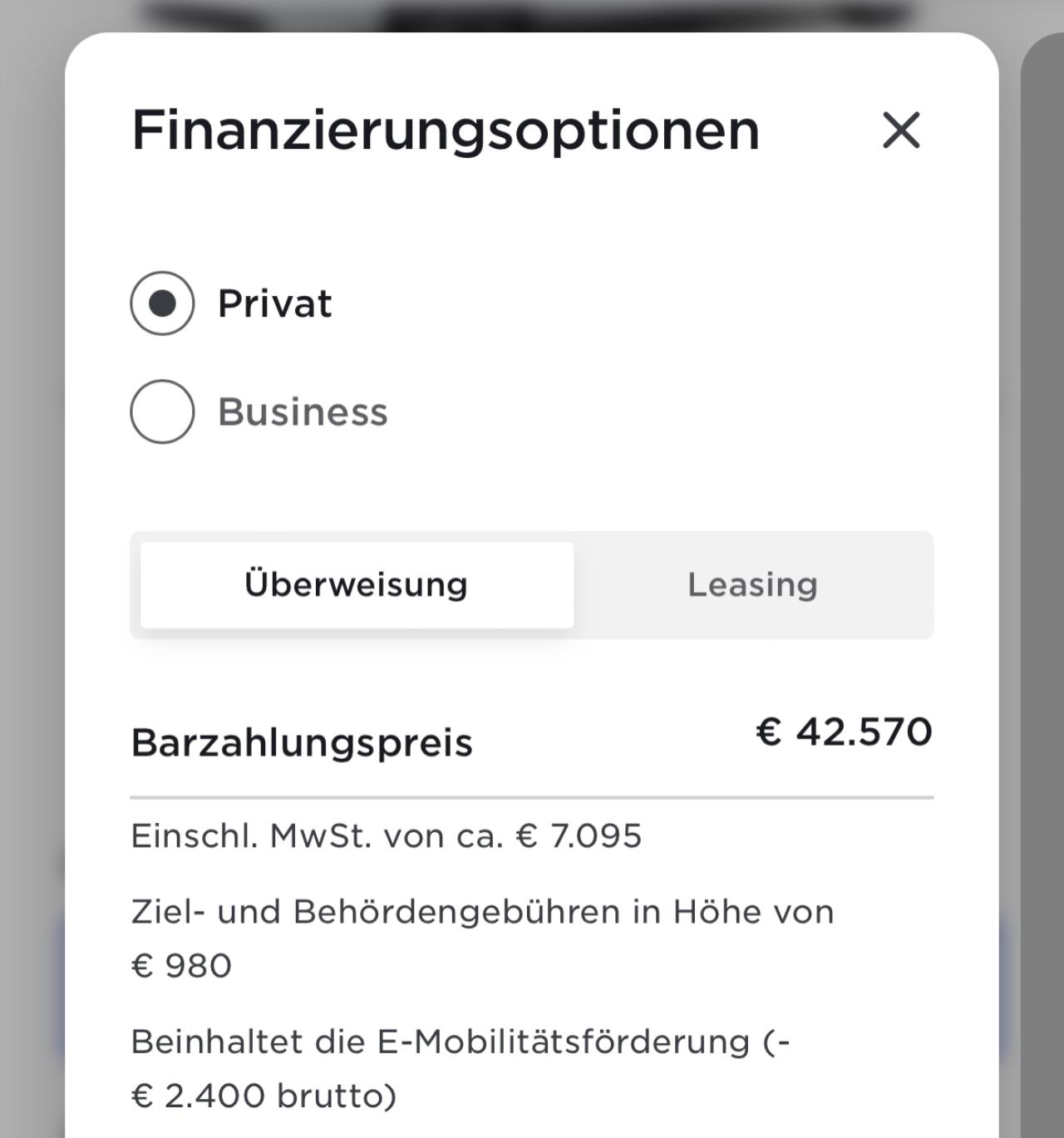1064x1138 pixels.
Task: Switch to the Leasing tab
Action: click(753, 585)
